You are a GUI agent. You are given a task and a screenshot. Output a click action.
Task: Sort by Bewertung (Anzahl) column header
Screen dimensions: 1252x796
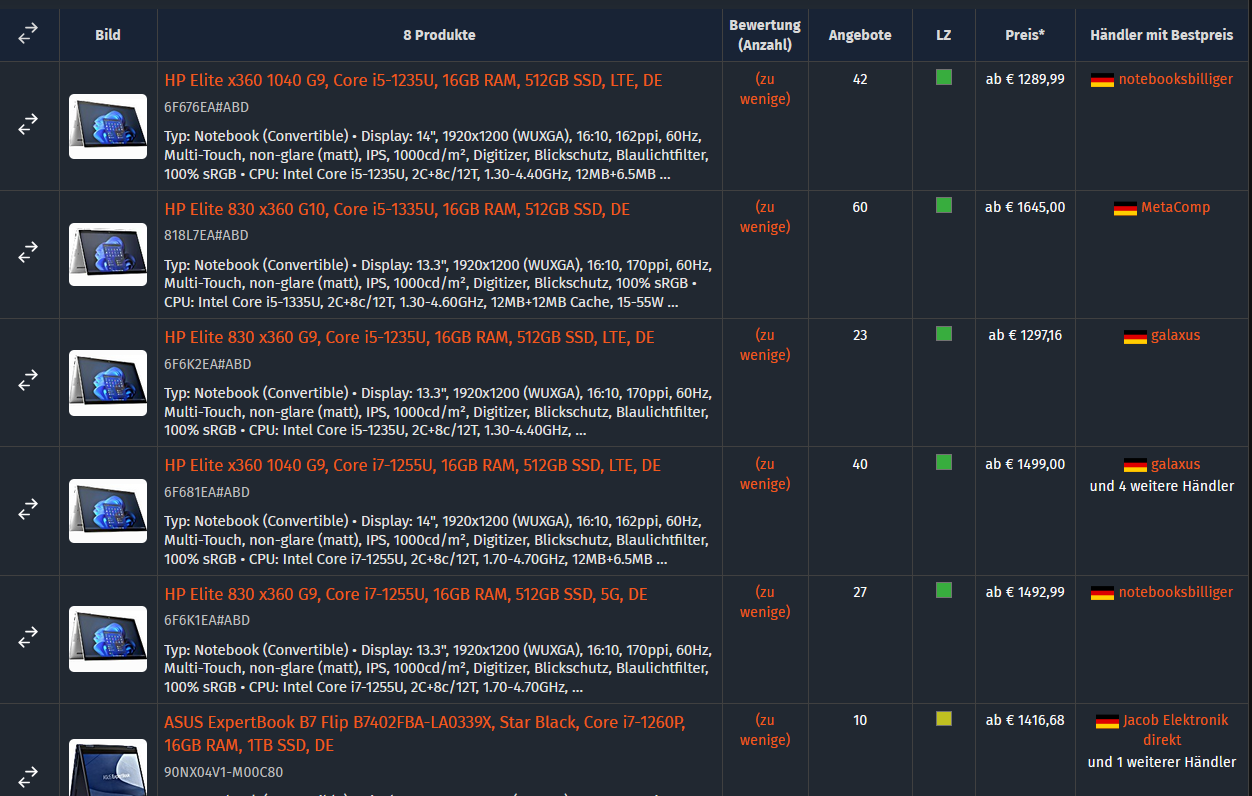[x=765, y=35]
